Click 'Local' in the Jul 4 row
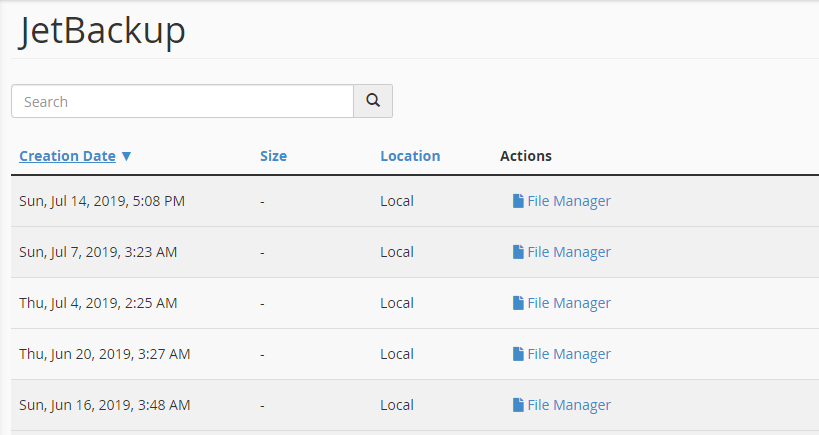Image resolution: width=819 pixels, height=435 pixels. [x=397, y=303]
